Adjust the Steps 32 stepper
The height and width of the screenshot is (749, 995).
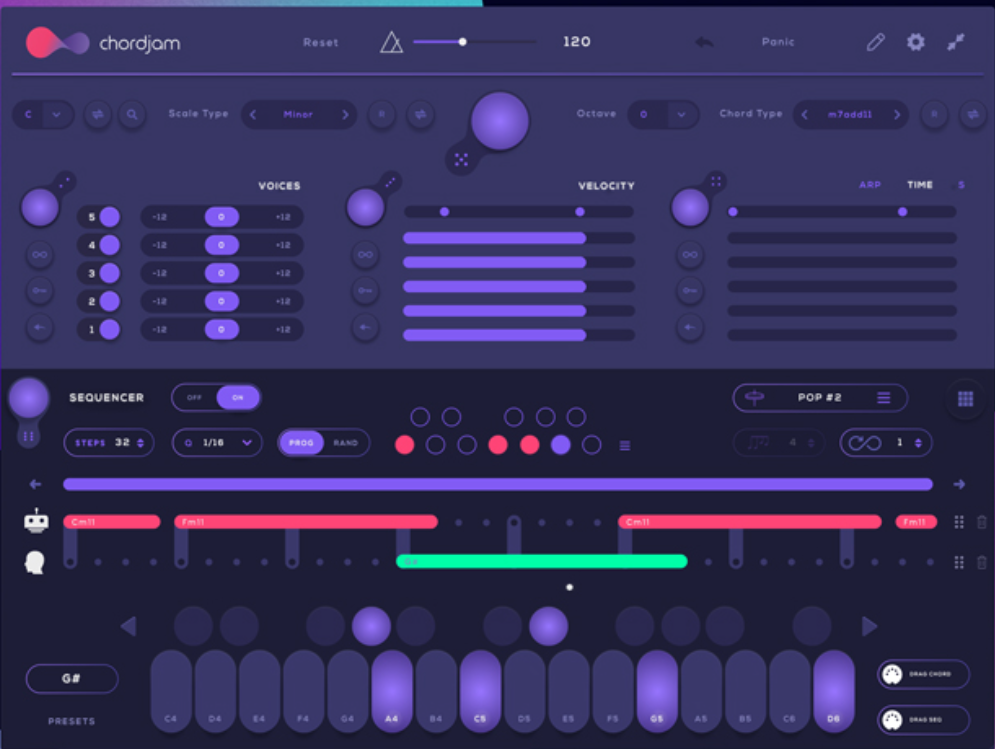pyautogui.click(x=140, y=442)
